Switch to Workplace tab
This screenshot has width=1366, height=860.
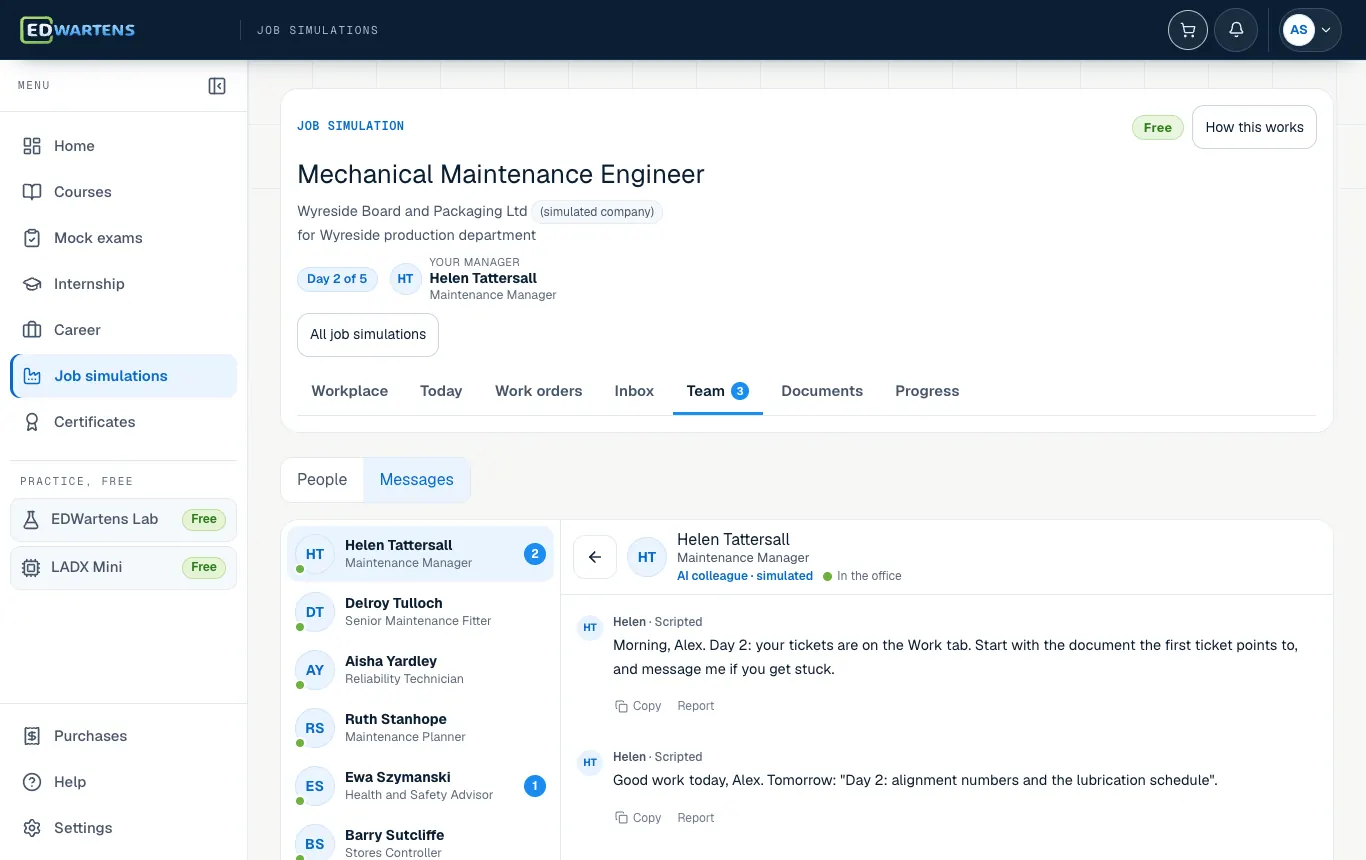click(x=350, y=391)
